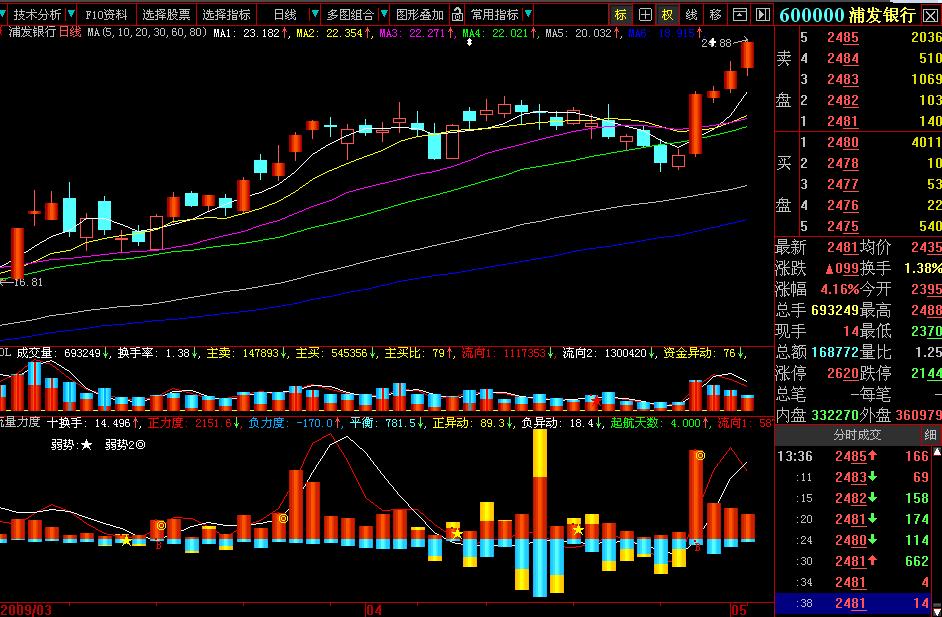The height and width of the screenshot is (617, 942).
Task: Expand the dropdown arrow next to 日线
Action: click(314, 14)
